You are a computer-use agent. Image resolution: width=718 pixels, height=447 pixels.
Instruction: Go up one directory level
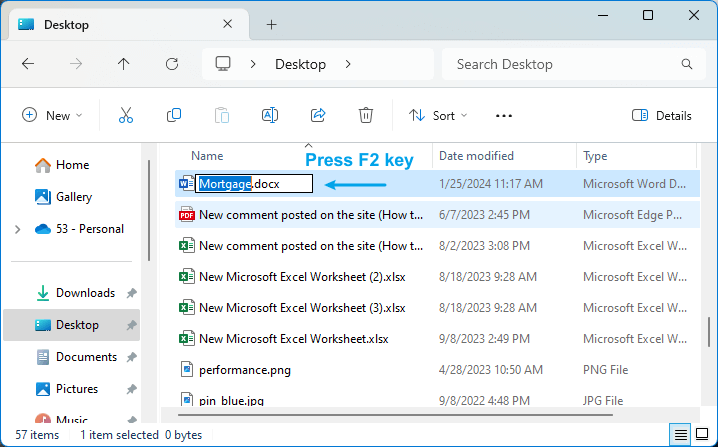click(x=124, y=64)
